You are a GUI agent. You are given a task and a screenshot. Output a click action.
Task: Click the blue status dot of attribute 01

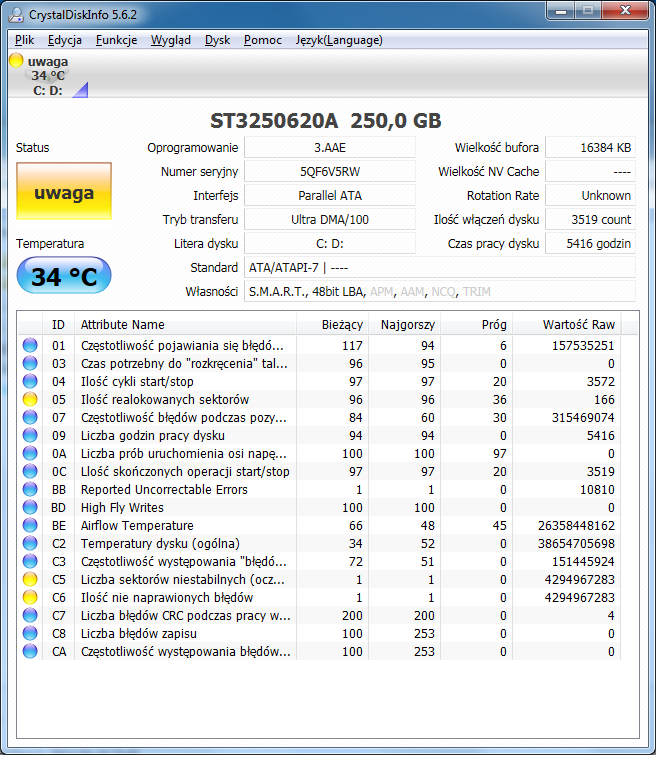30,346
